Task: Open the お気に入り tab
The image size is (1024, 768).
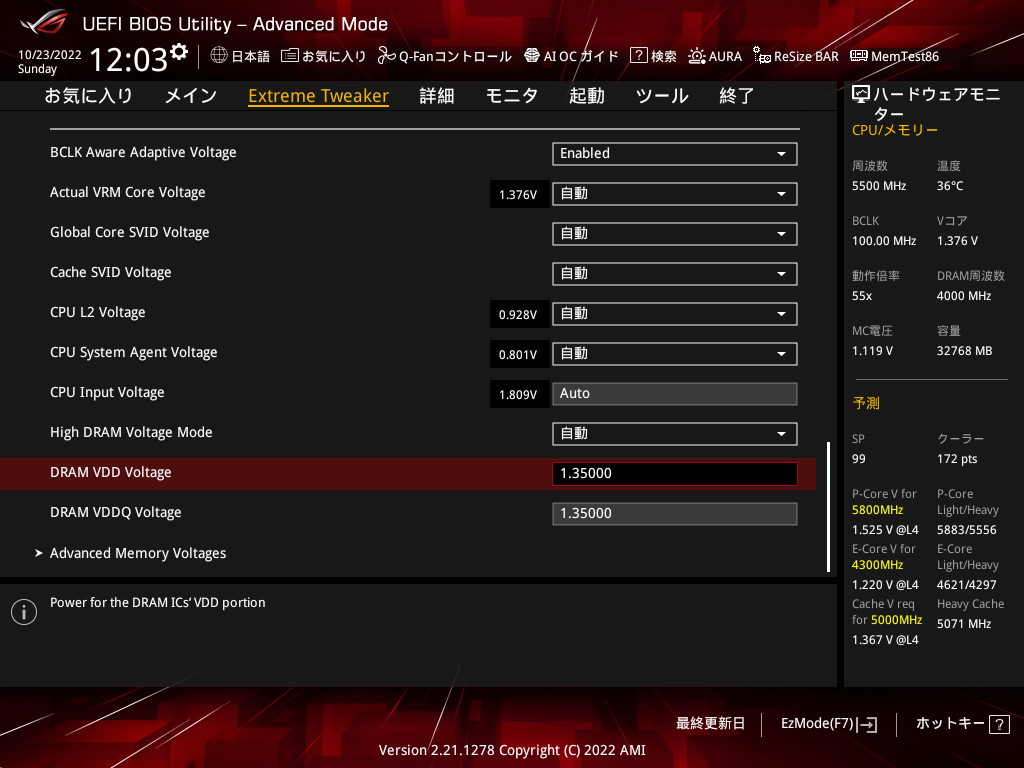Action: pos(89,96)
